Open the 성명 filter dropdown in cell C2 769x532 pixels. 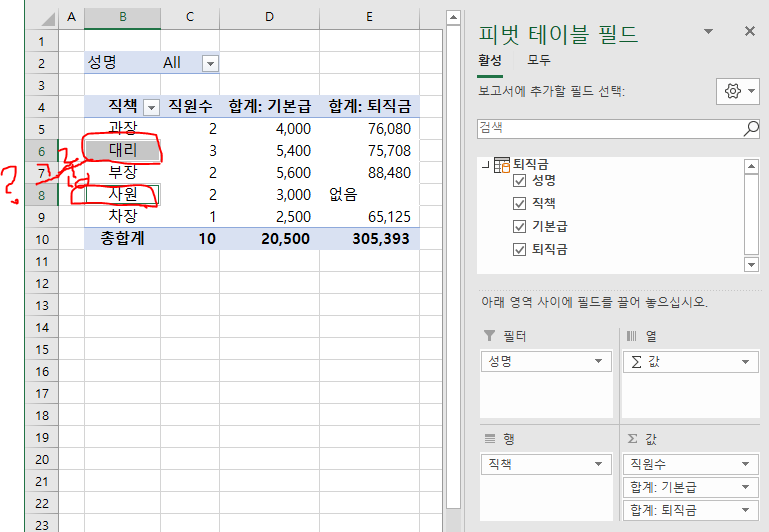[x=210, y=63]
